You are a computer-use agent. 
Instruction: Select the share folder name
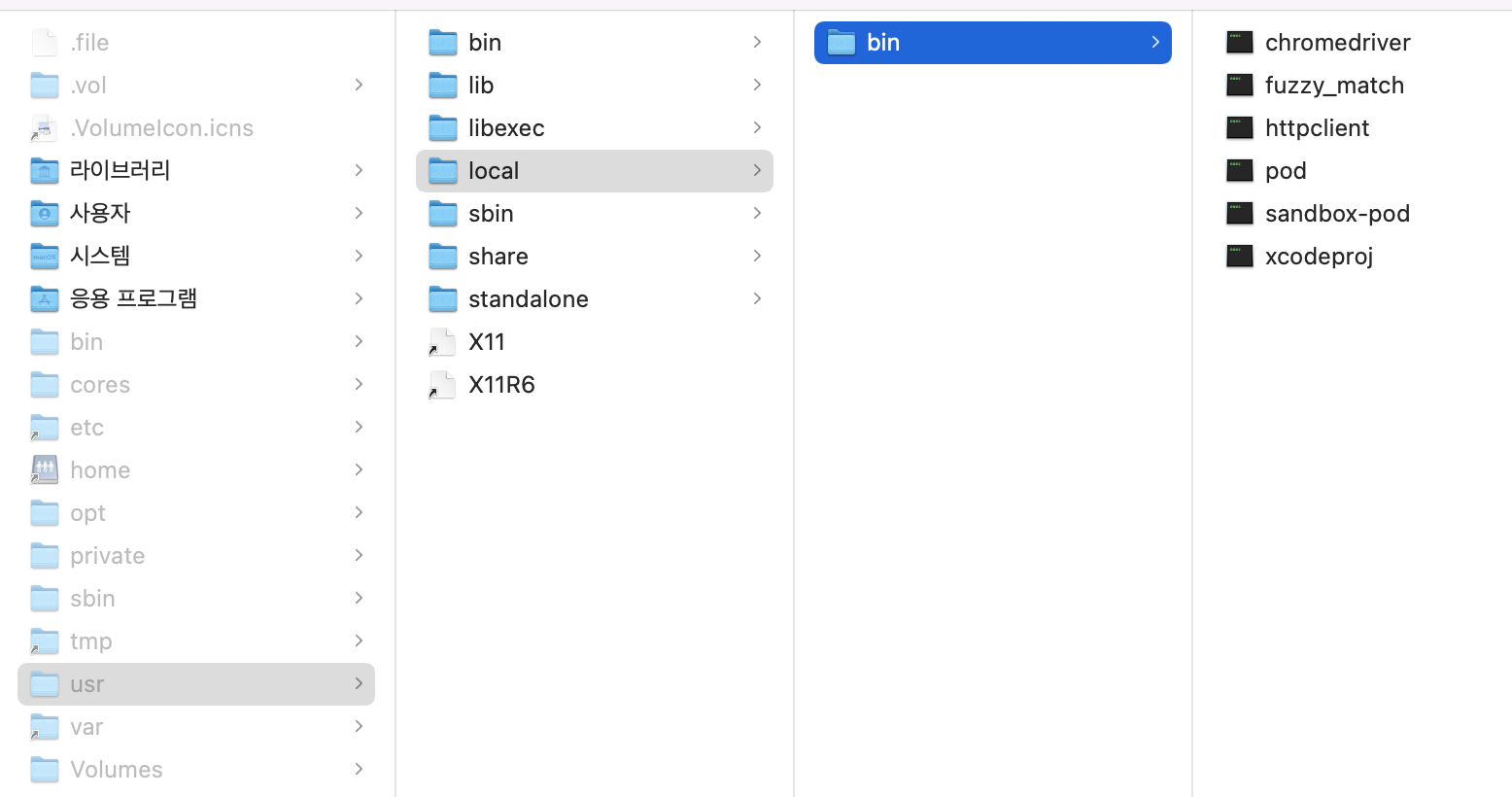(498, 257)
